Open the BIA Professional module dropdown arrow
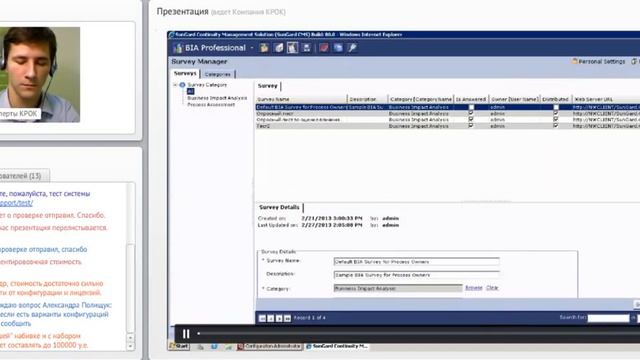The image size is (640, 360). 252,48
